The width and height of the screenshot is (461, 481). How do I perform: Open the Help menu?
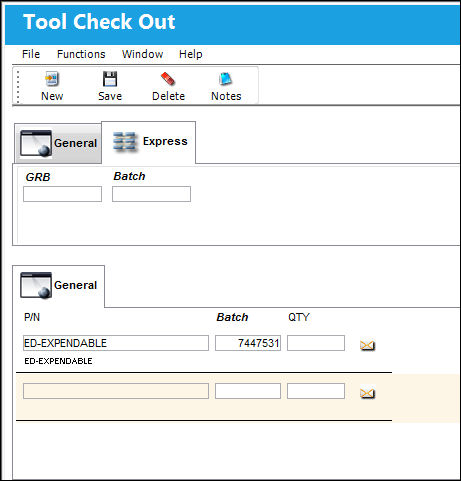point(191,54)
